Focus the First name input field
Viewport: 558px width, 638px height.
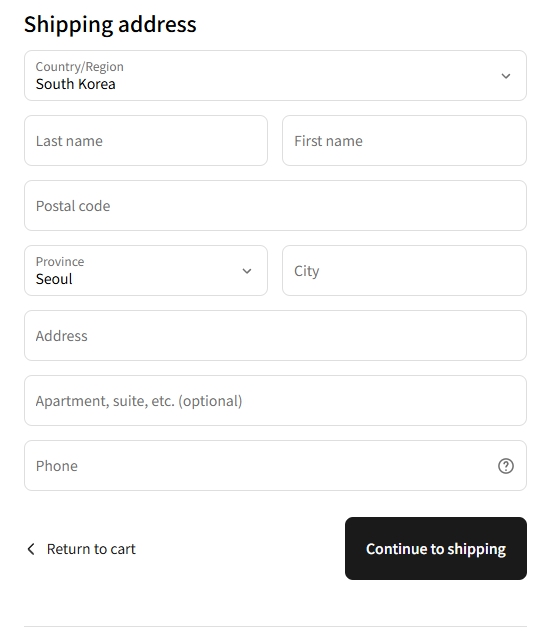point(404,141)
